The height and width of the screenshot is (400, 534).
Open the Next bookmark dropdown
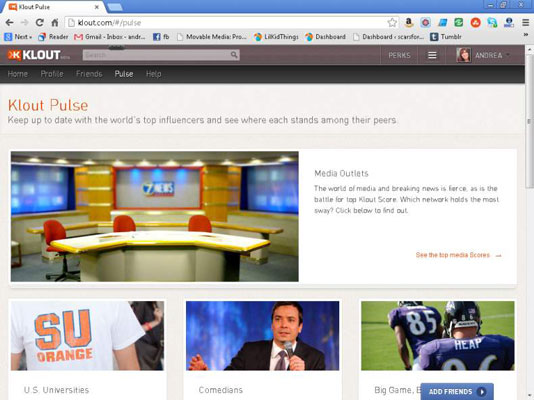[x=18, y=37]
